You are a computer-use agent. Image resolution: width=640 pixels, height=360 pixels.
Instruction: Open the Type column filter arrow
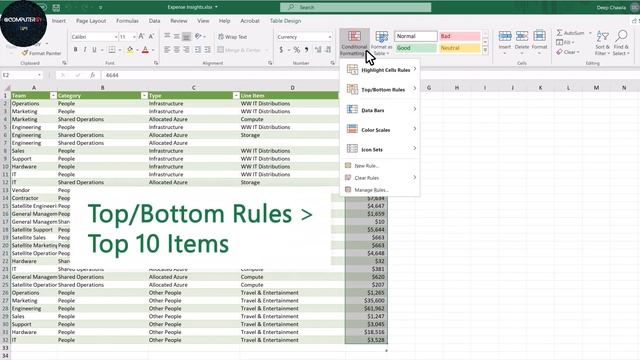click(236, 96)
